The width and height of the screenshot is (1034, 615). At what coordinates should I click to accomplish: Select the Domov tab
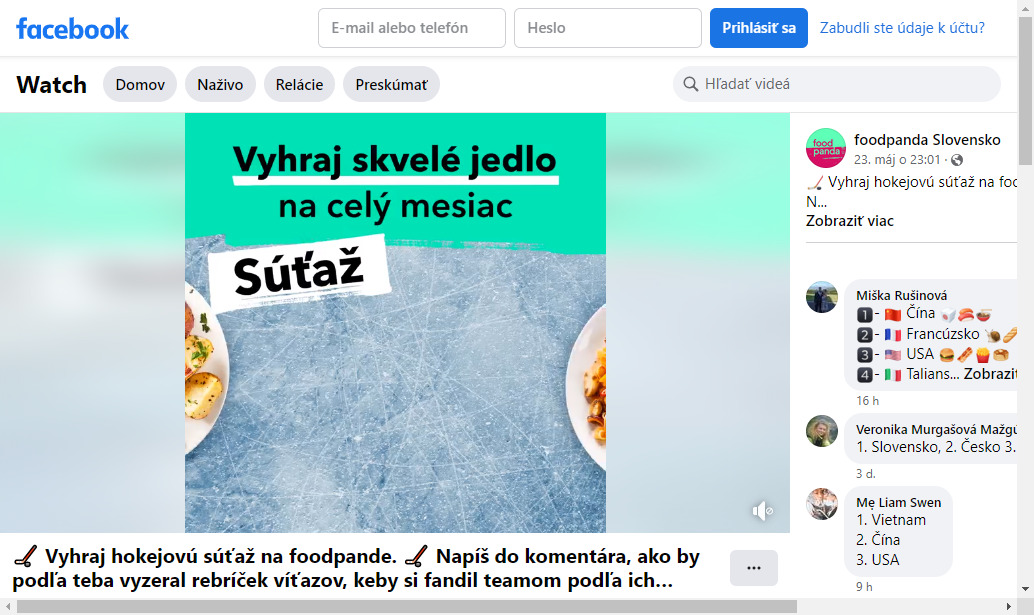click(140, 84)
